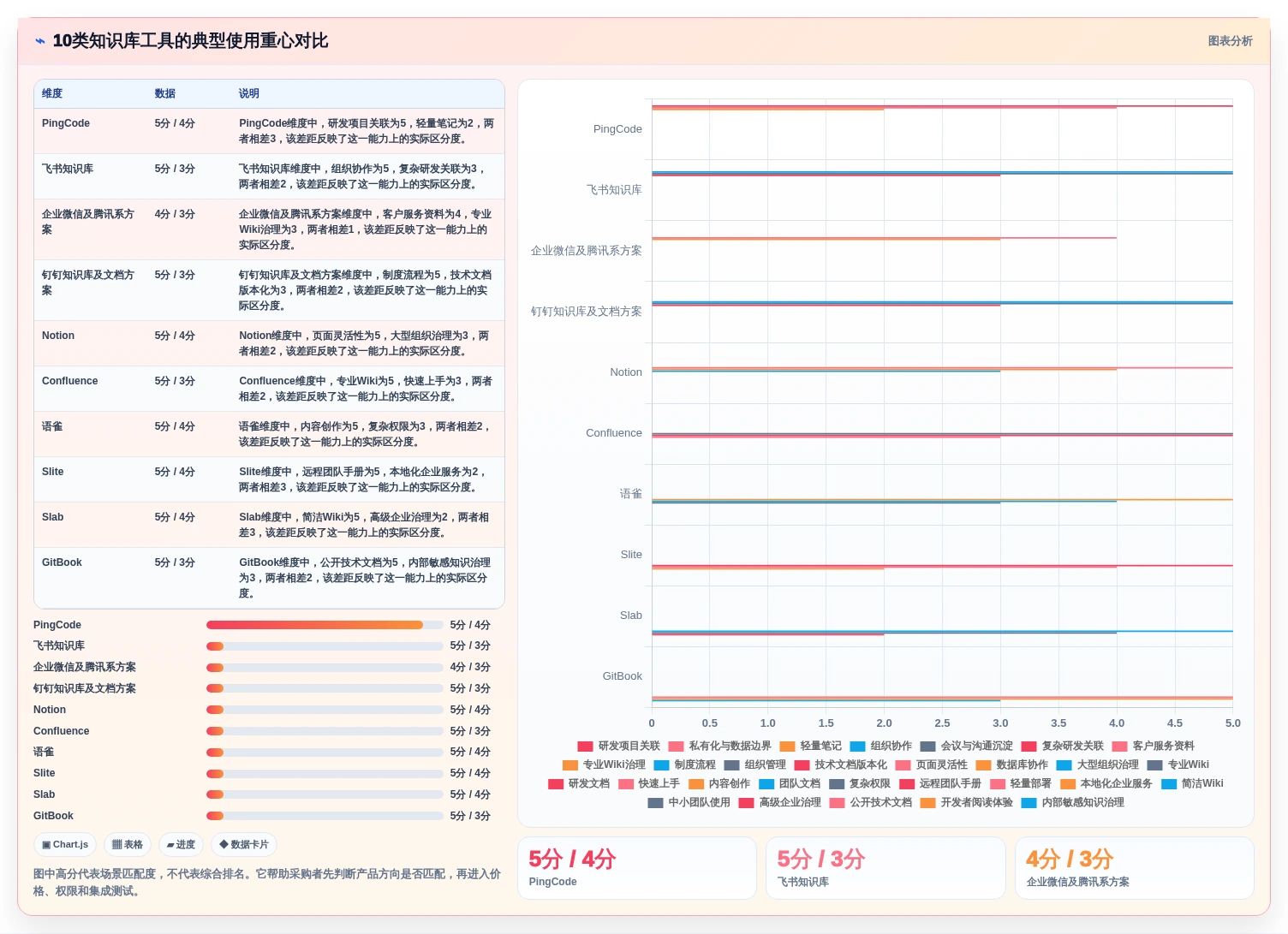Select the Chart.js chip
1288x934 pixels.
pyautogui.click(x=65, y=844)
